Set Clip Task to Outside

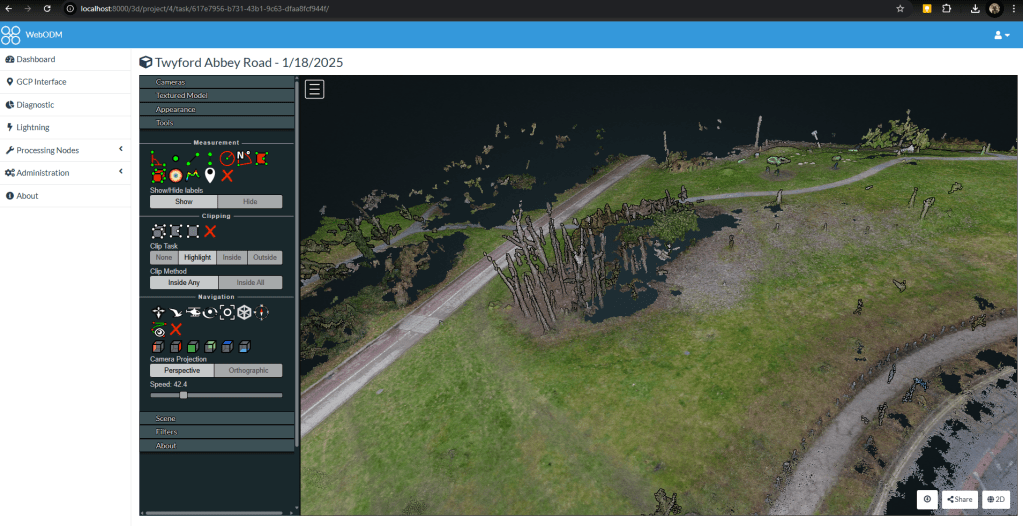pyautogui.click(x=265, y=257)
